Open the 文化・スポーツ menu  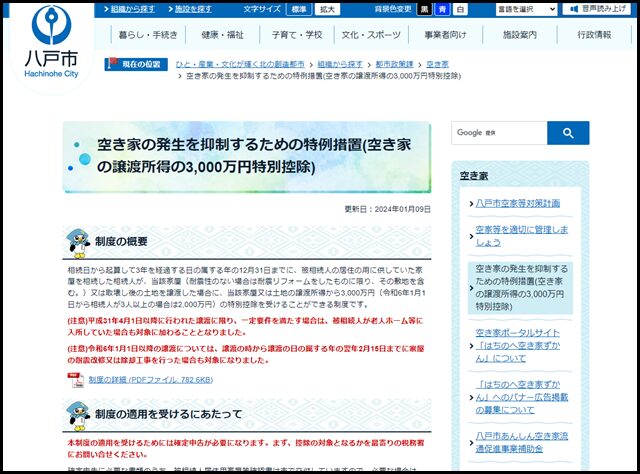coord(371,35)
